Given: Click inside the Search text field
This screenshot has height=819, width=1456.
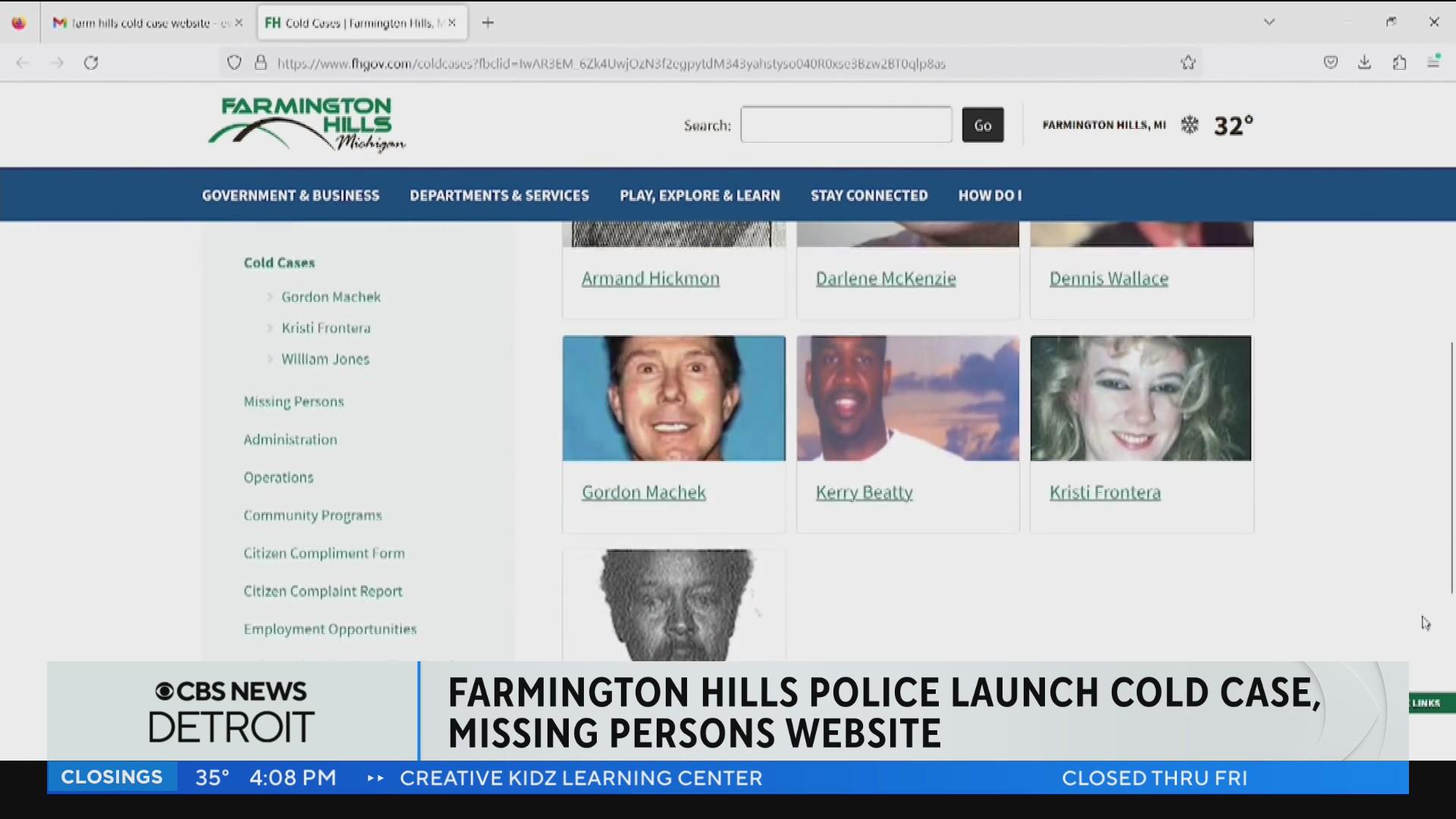Looking at the screenshot, I should tap(845, 124).
